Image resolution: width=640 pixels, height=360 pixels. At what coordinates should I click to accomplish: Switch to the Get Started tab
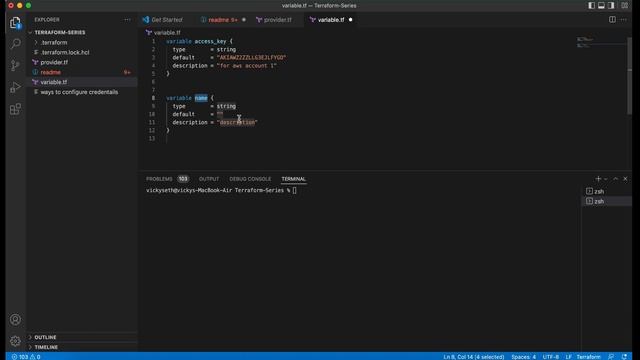click(162, 20)
